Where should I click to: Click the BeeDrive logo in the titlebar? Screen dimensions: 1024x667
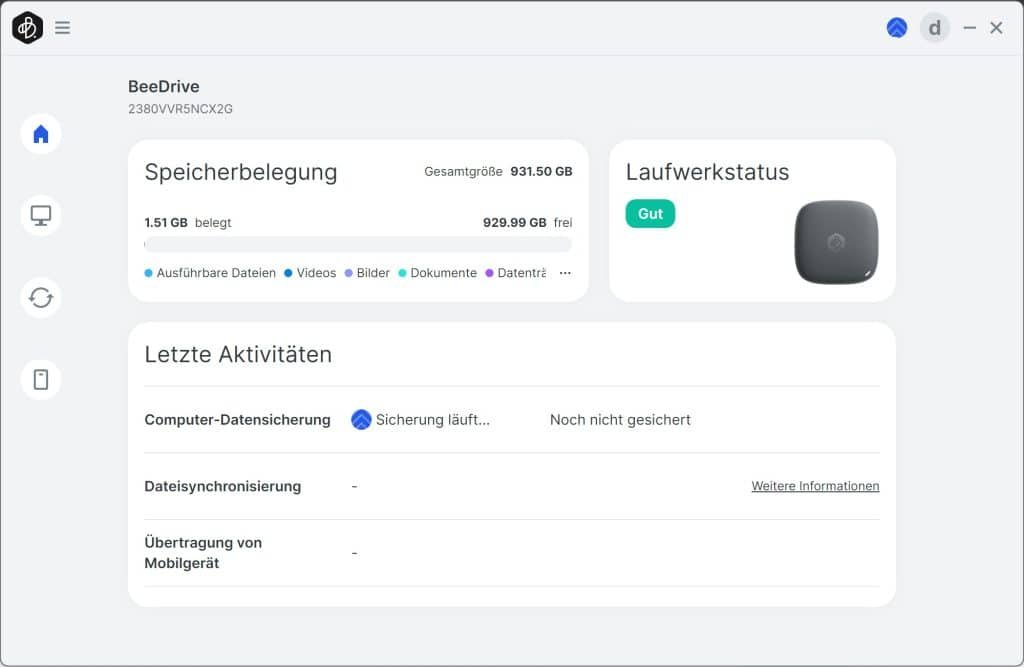click(27, 27)
